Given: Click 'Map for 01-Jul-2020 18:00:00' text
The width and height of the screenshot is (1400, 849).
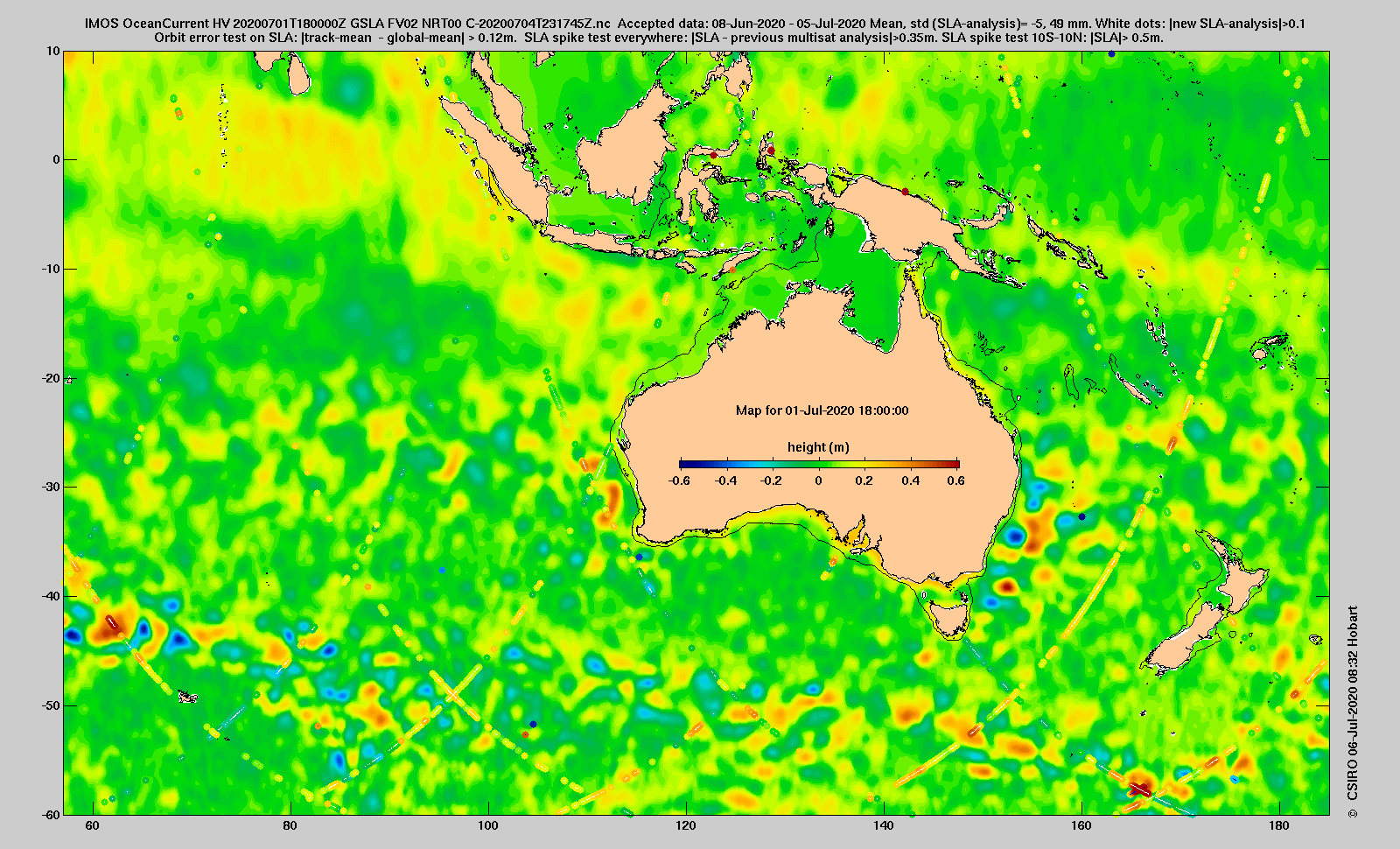Looking at the screenshot, I should click(822, 410).
